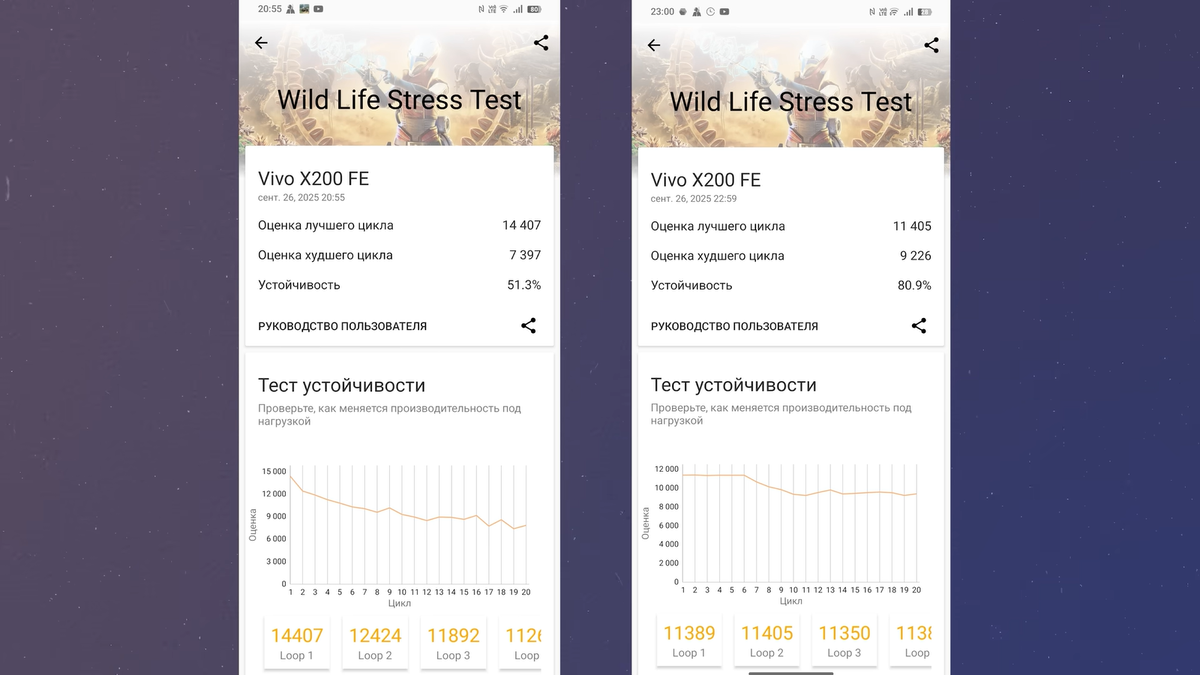The height and width of the screenshot is (675, 1200).
Task: Tap header share icon on 20:55 screen
Action: [x=541, y=43]
